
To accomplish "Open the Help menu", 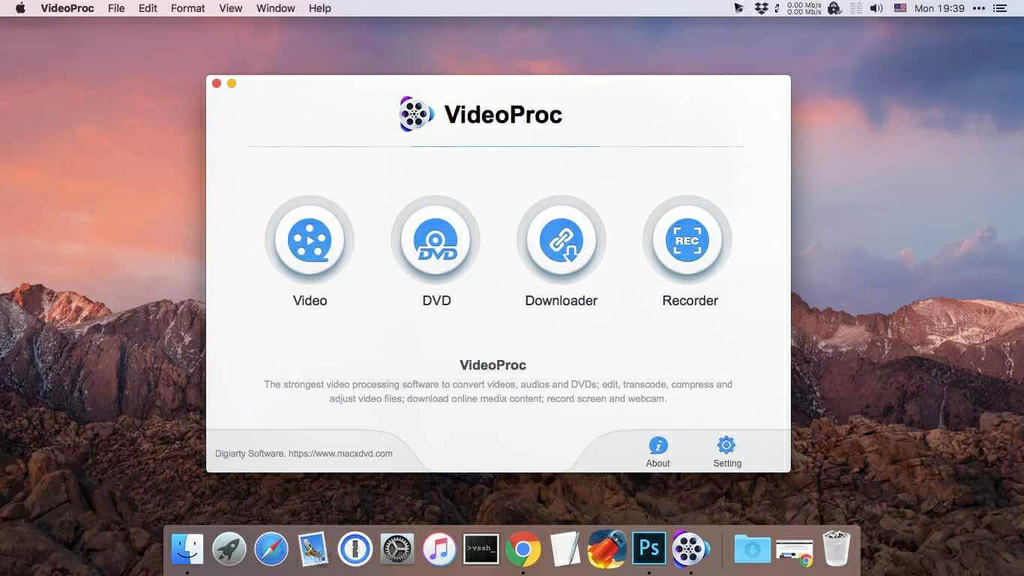I will (x=320, y=8).
